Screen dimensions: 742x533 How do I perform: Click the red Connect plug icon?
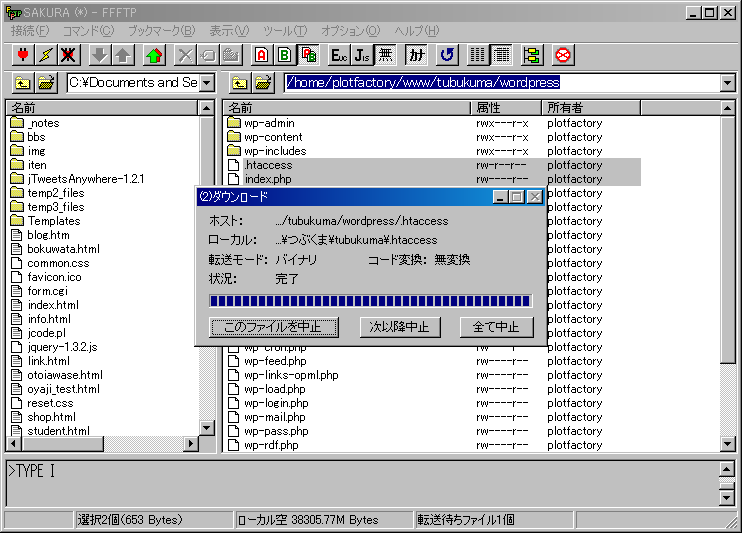(x=23, y=55)
